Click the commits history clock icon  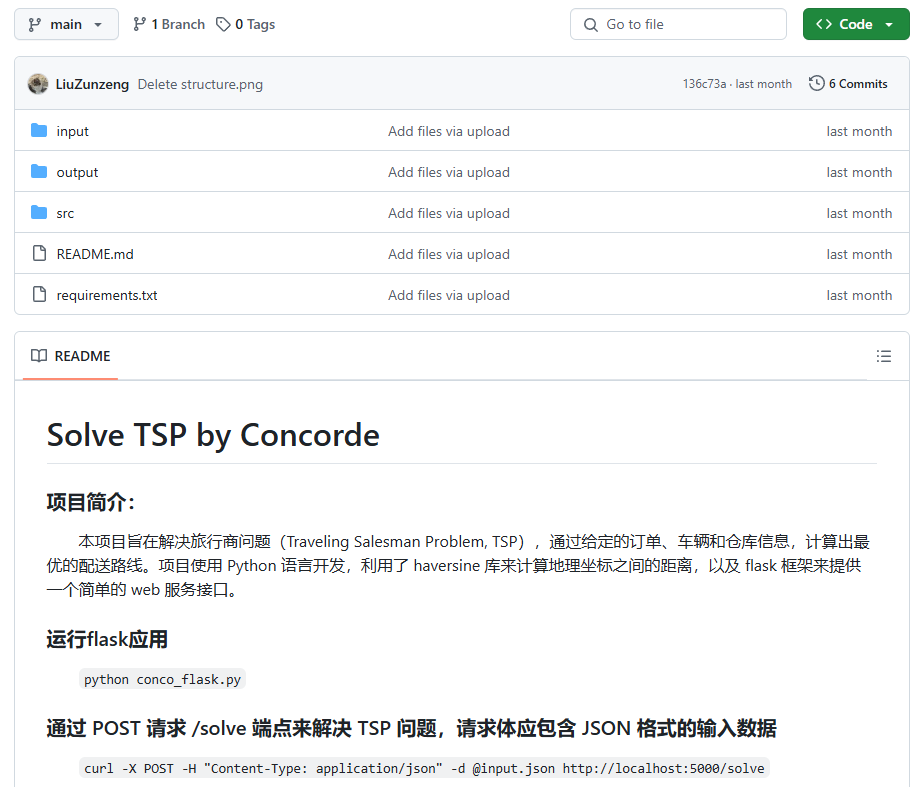[817, 83]
